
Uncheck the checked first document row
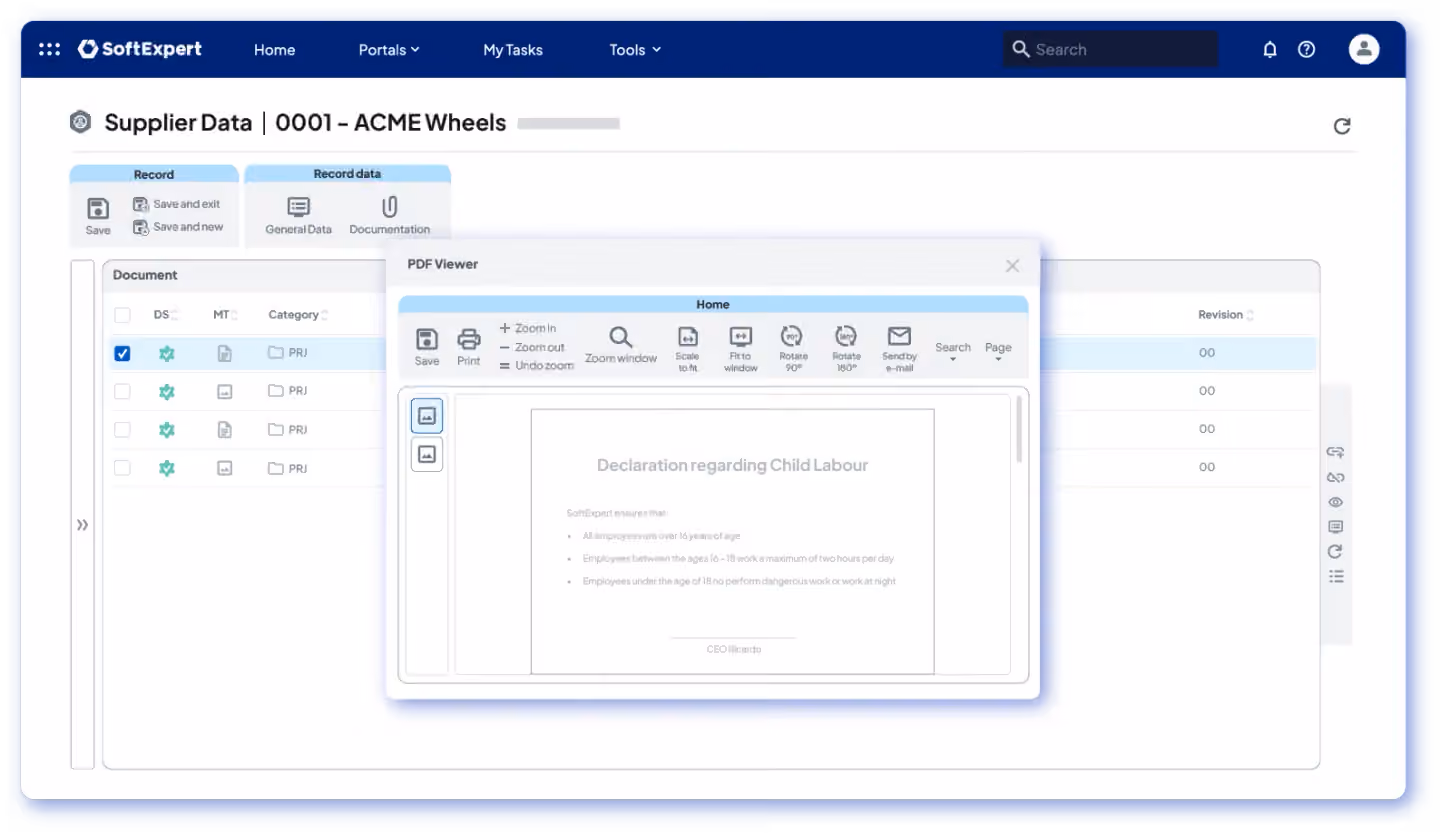tap(122, 353)
